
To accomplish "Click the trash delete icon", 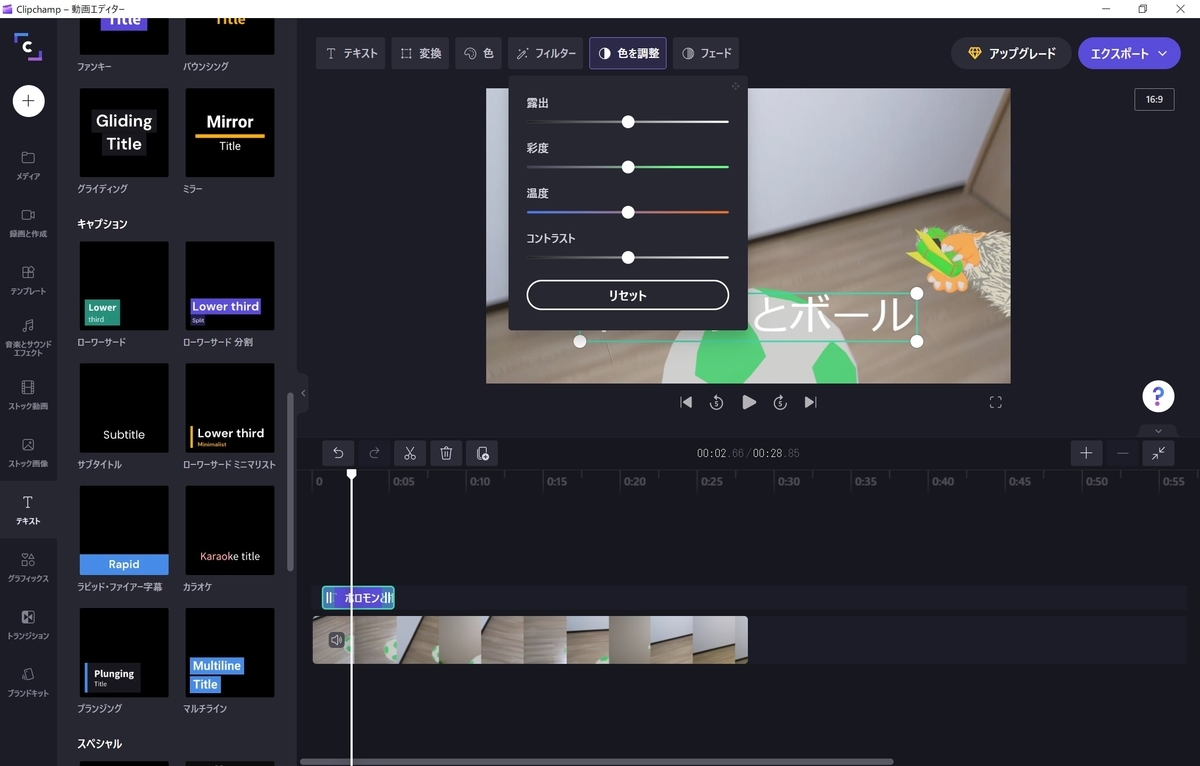I will [446, 453].
